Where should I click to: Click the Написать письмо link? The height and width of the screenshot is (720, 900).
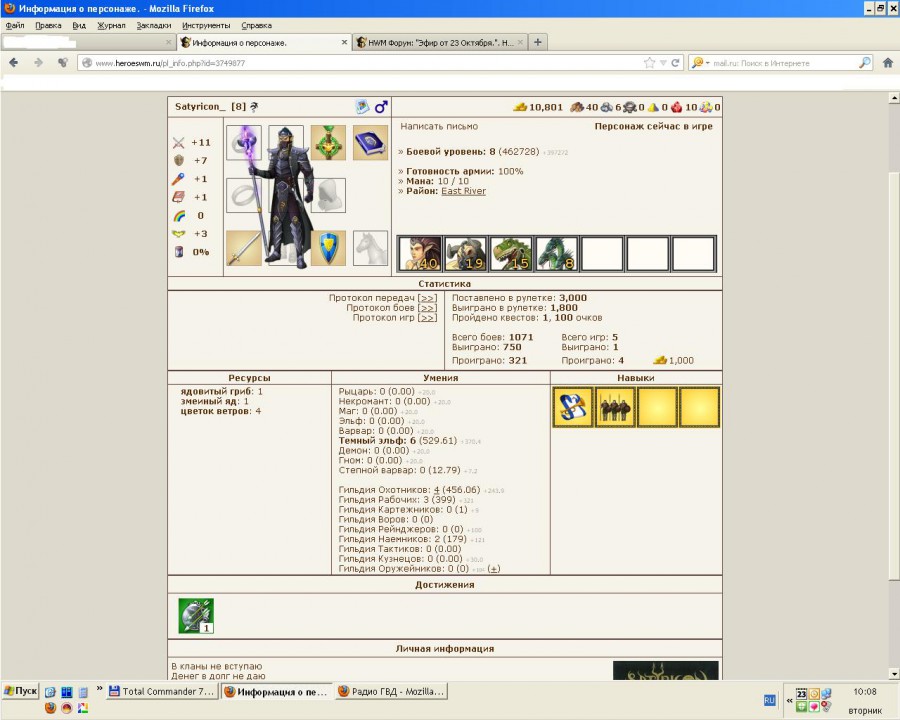439,126
